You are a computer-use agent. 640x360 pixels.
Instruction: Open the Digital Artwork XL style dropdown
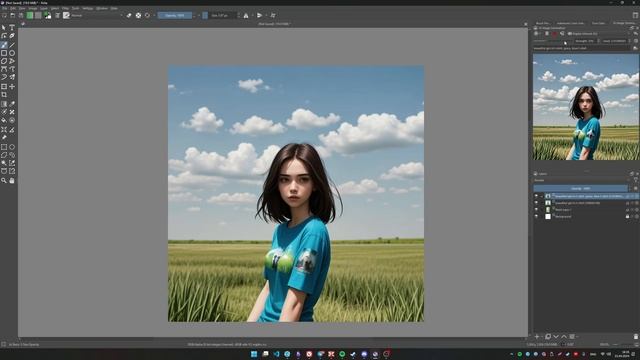click(598, 34)
